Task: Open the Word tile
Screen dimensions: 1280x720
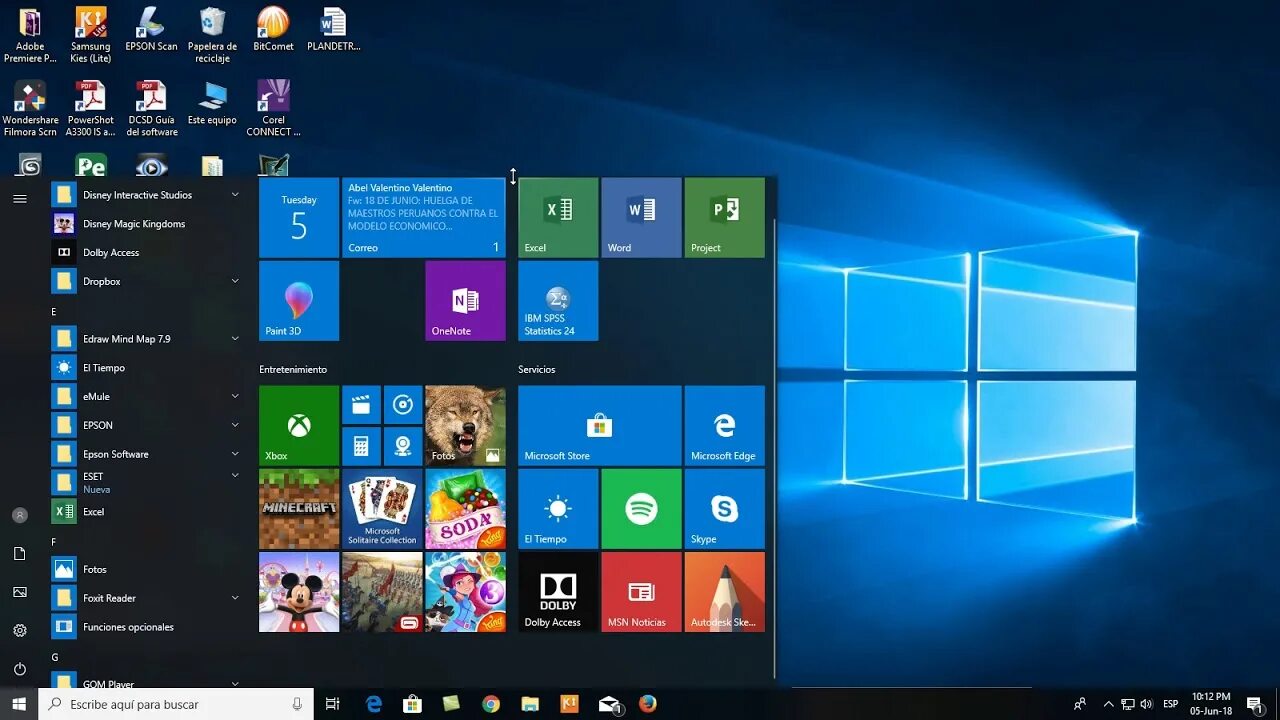Action: (641, 218)
